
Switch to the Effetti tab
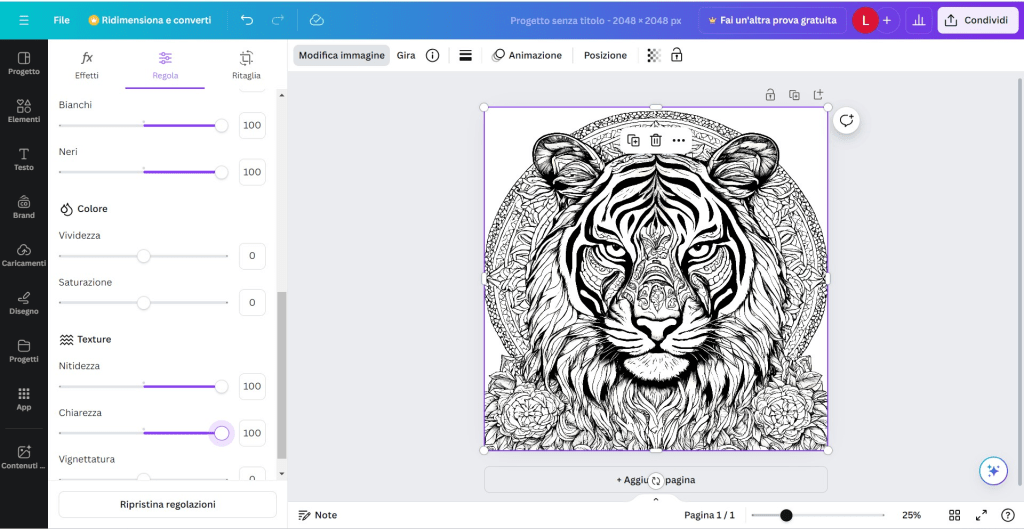tap(87, 65)
